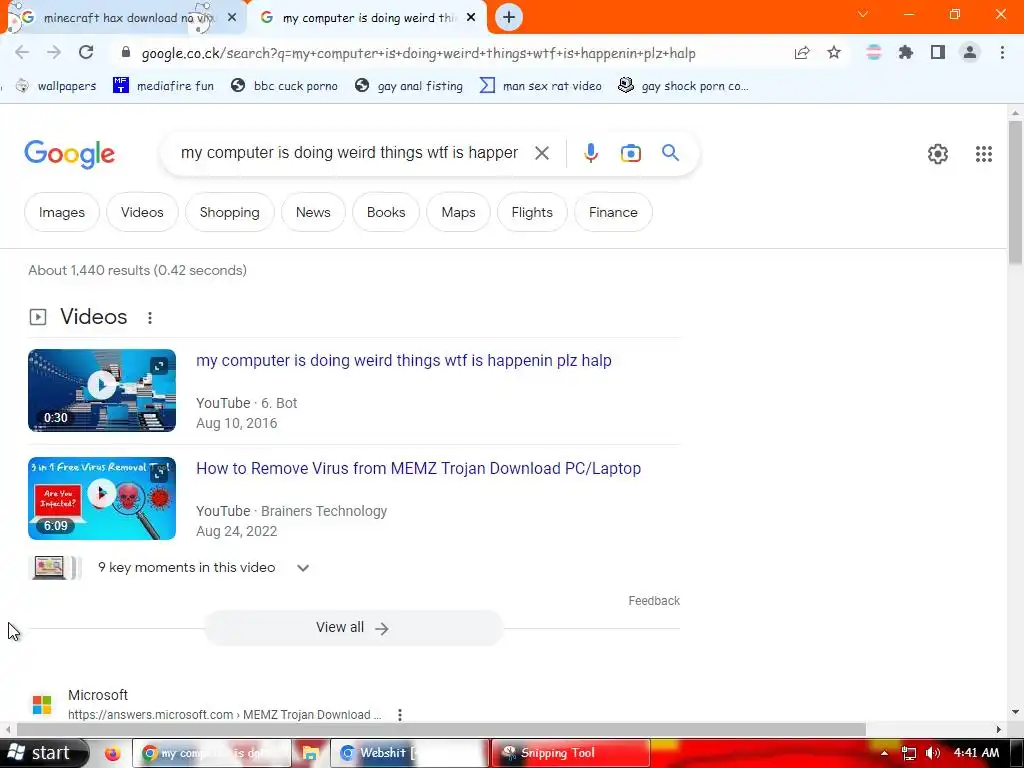The image size is (1024, 768).
Task: Open the file explorer taskbar icon
Action: tap(310, 753)
